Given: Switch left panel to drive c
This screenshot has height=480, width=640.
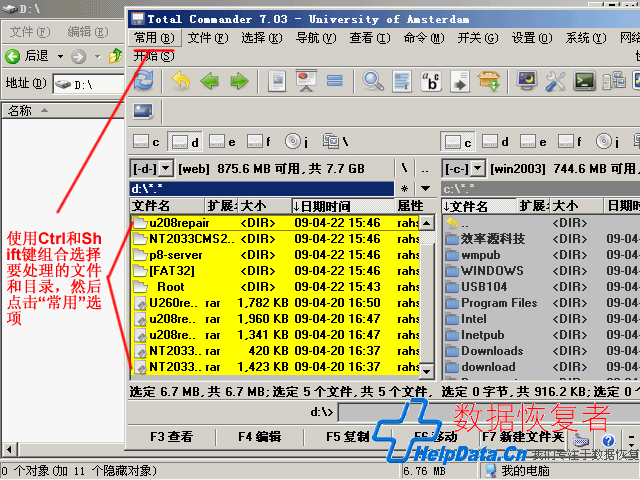Looking at the screenshot, I should (x=146, y=142).
